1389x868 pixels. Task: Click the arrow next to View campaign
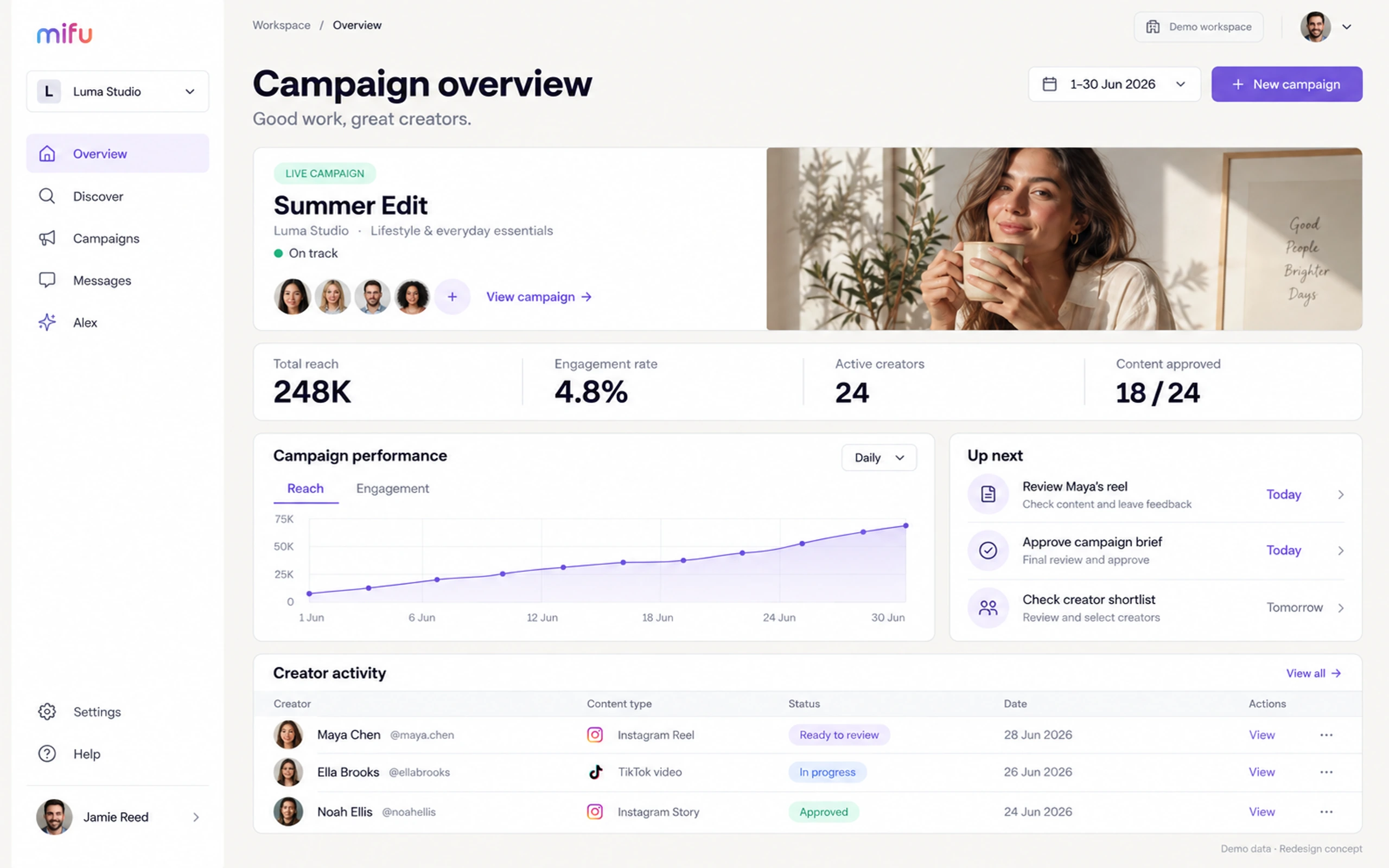(x=586, y=297)
